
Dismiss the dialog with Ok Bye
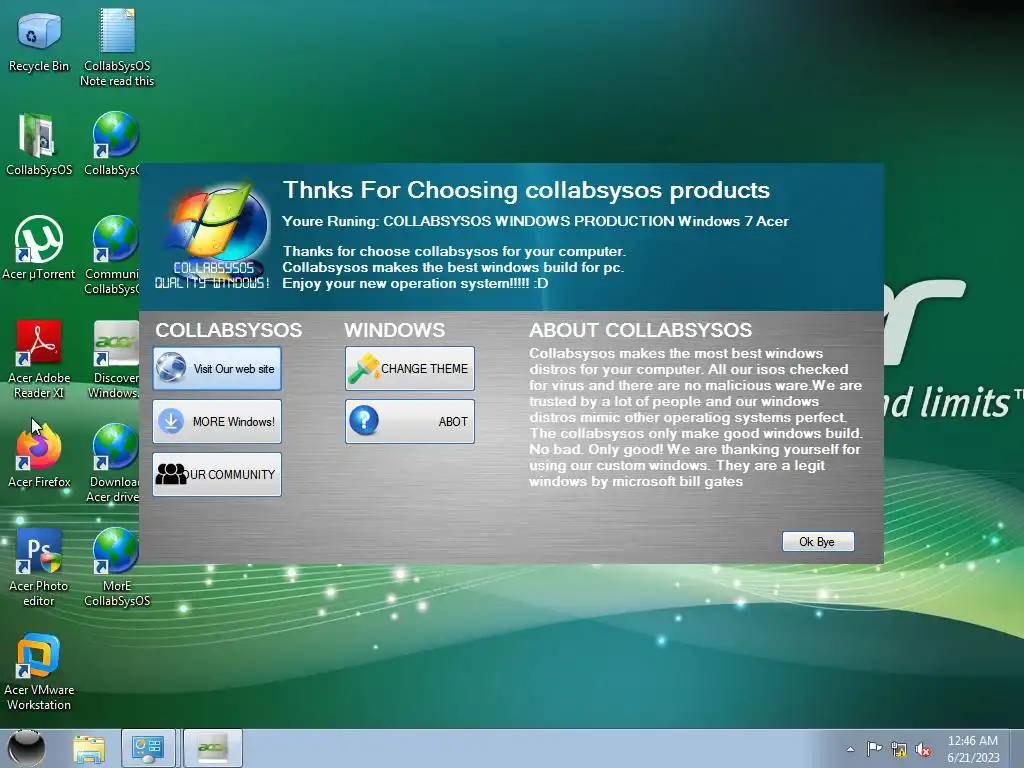coord(818,541)
